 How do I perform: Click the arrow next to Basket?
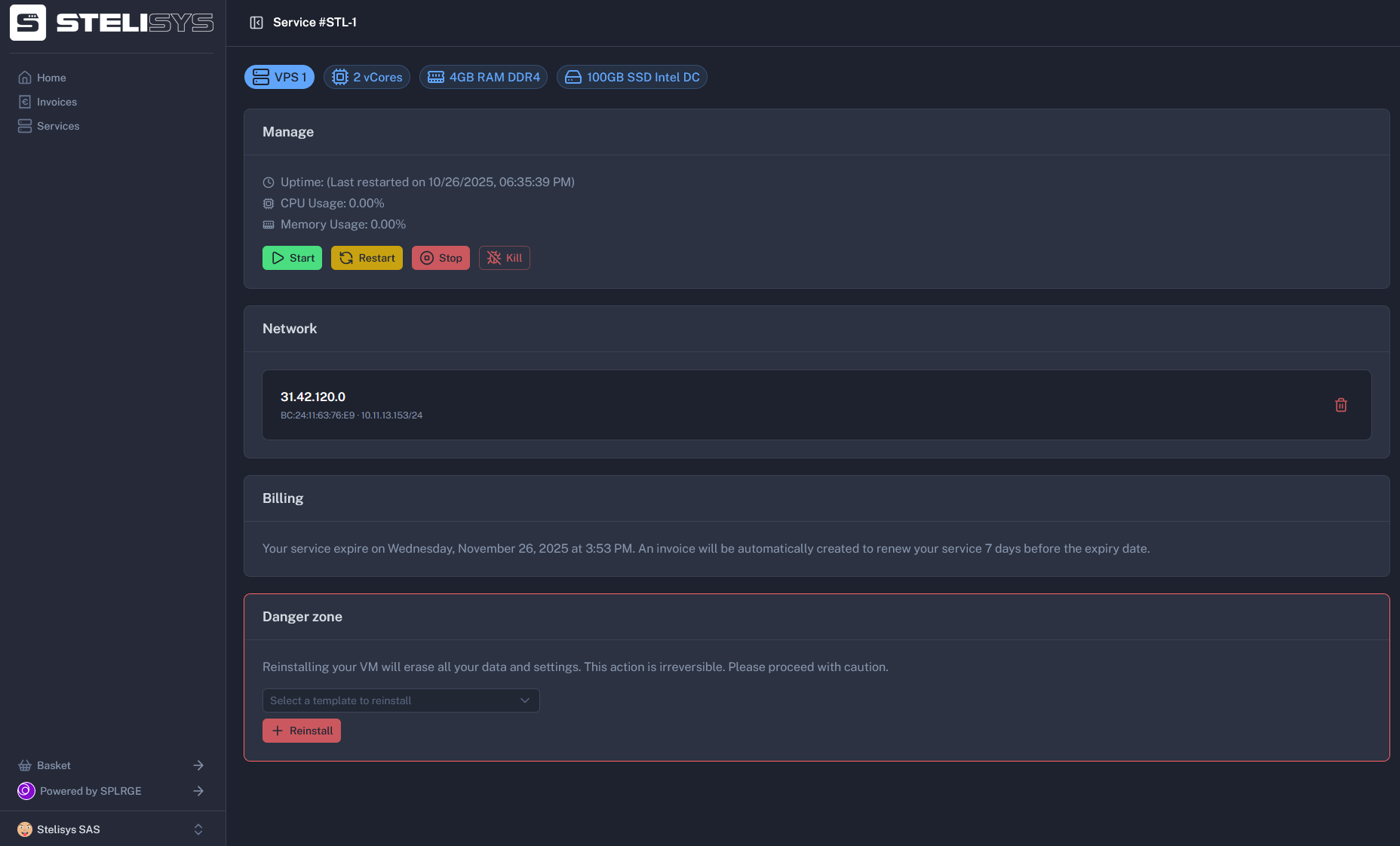click(x=198, y=765)
